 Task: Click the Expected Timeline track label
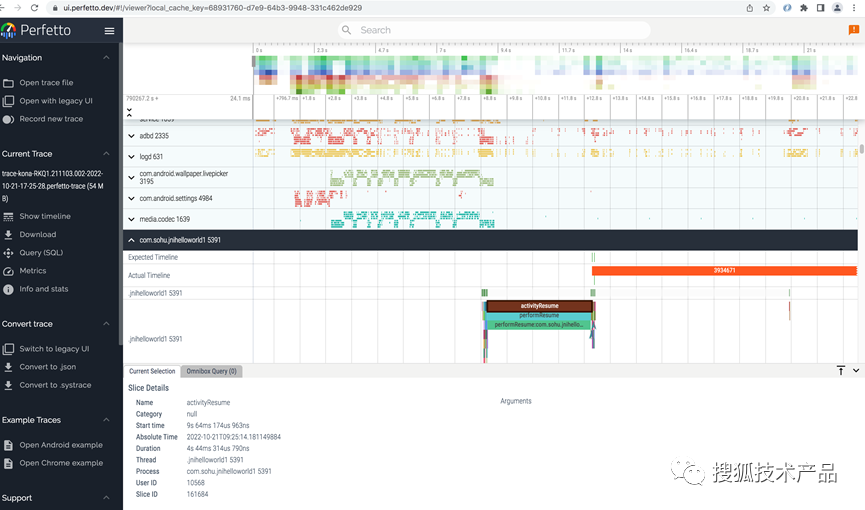(153, 257)
